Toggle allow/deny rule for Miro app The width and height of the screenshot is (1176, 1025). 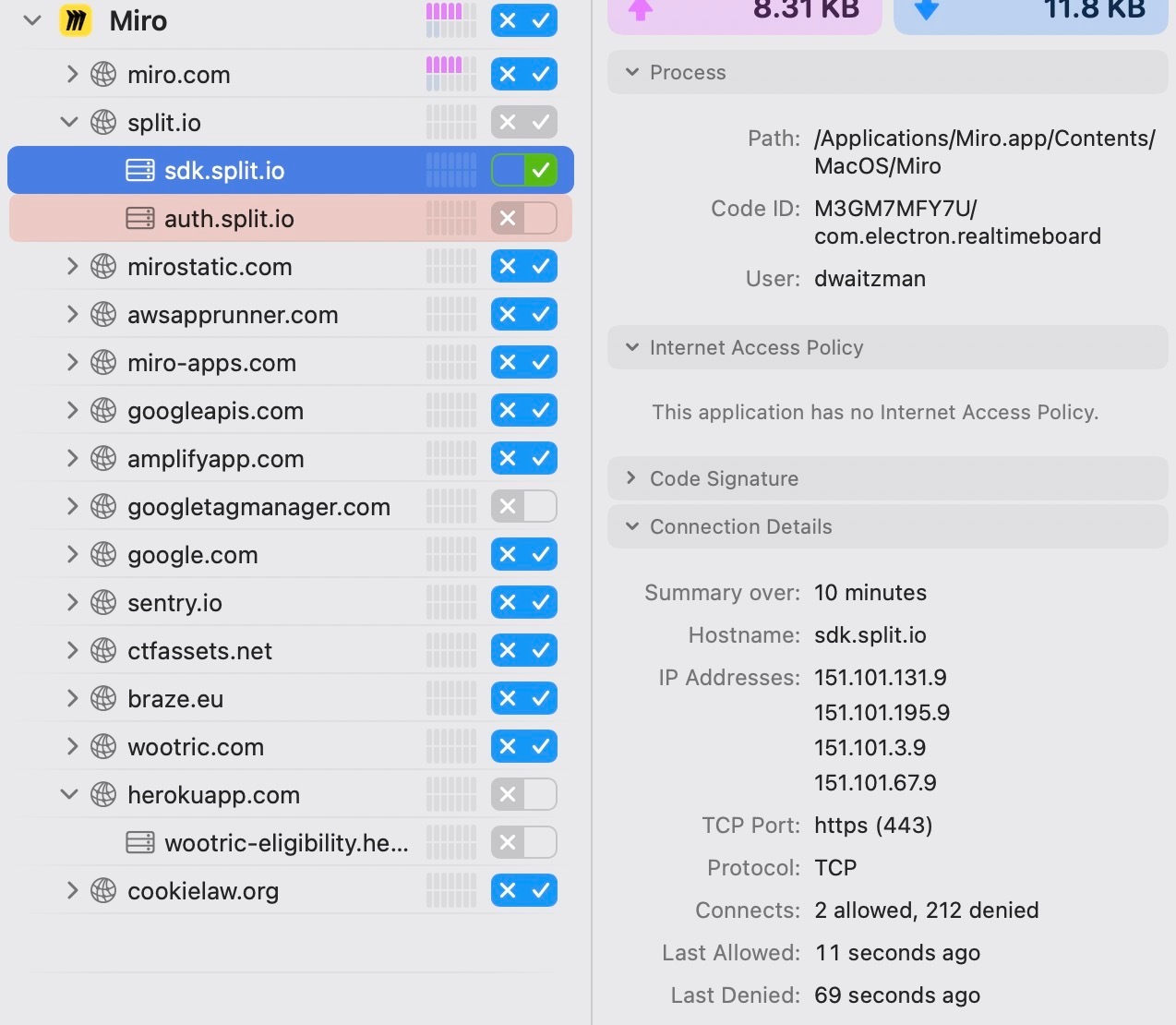click(x=524, y=20)
